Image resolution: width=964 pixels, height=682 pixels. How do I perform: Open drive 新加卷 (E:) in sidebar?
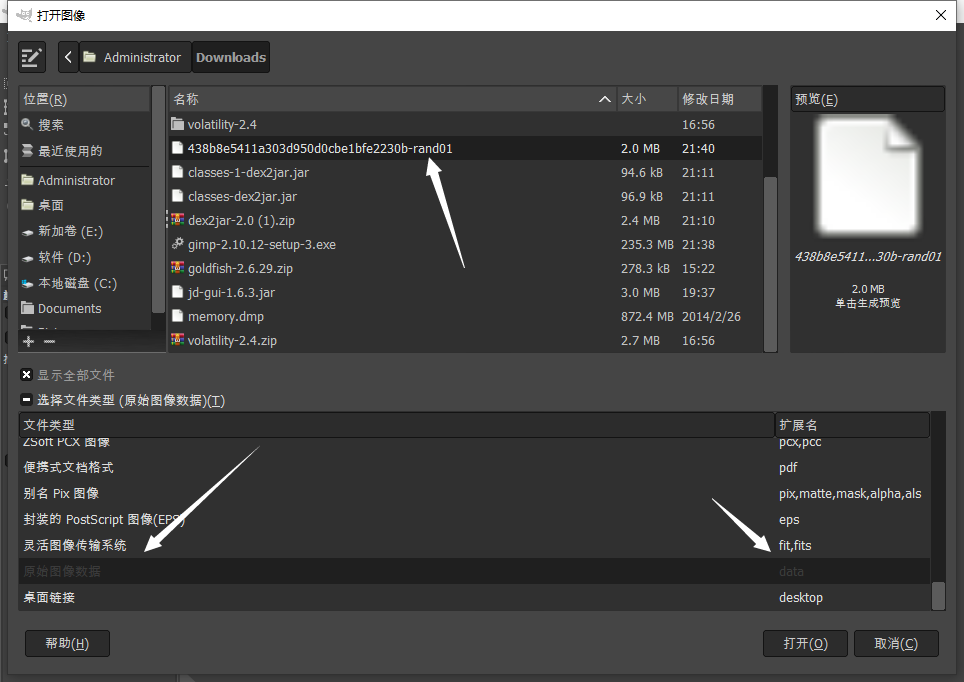pos(84,231)
